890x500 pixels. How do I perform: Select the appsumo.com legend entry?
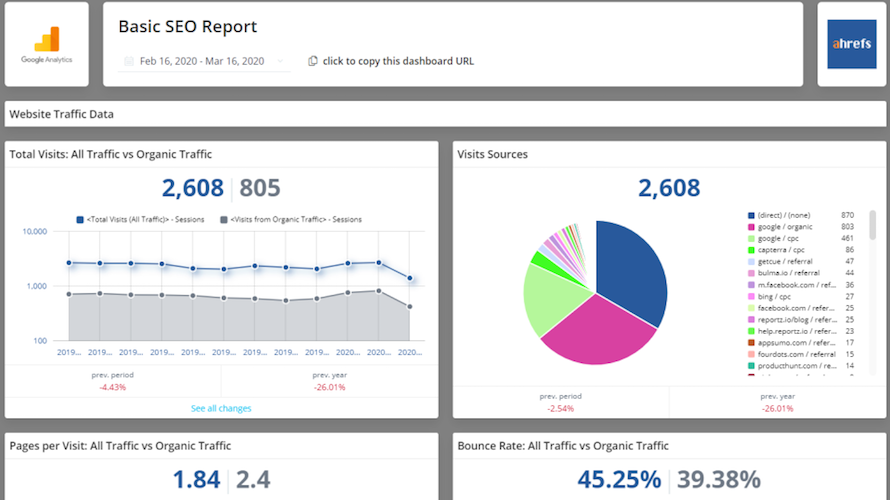[800, 343]
